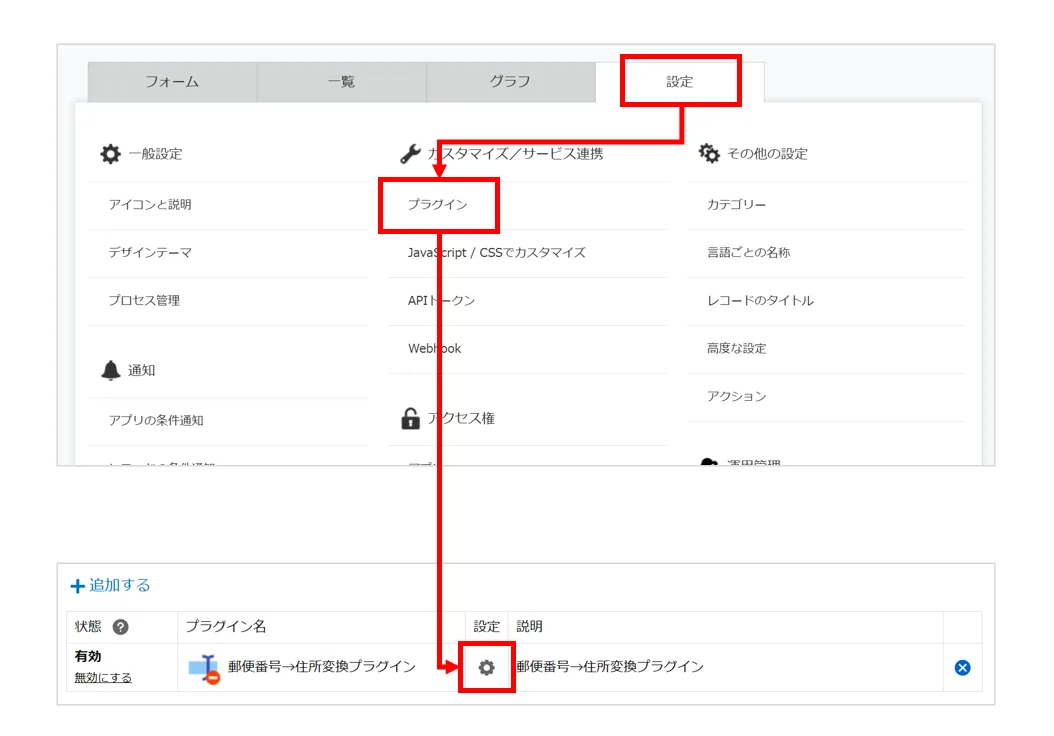Click the 説明 column header
This screenshot has width=1054, height=736.
click(x=529, y=626)
